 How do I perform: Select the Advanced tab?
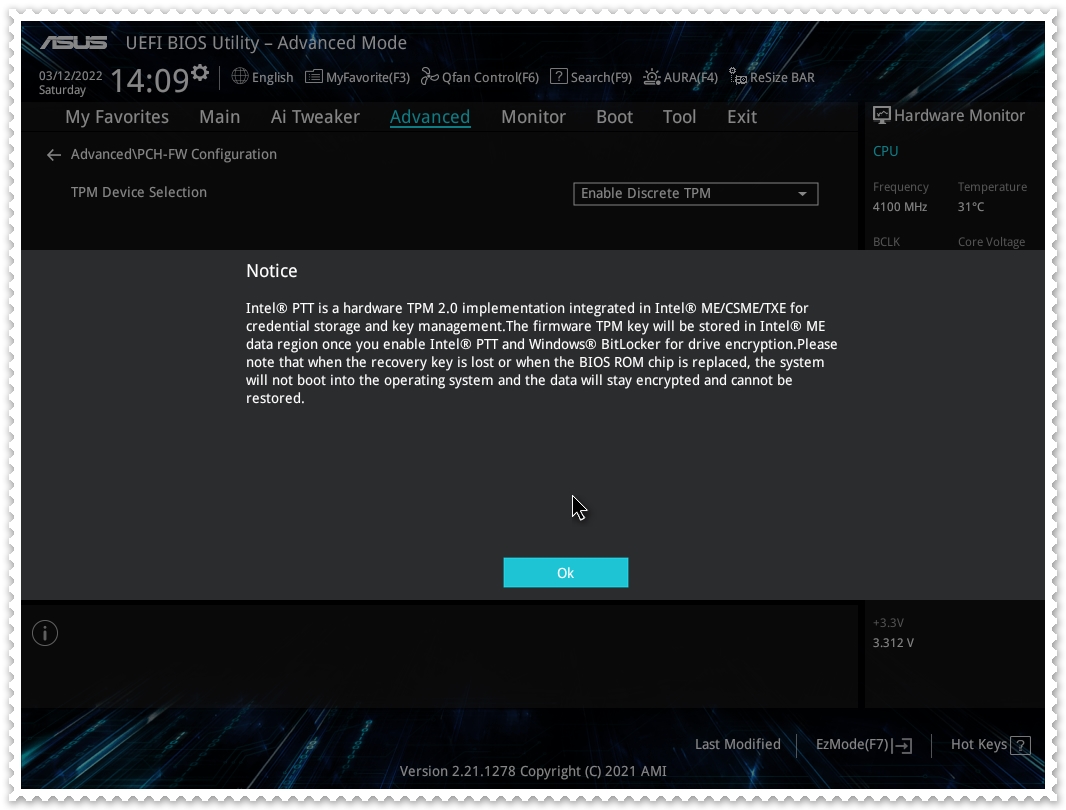coord(430,117)
